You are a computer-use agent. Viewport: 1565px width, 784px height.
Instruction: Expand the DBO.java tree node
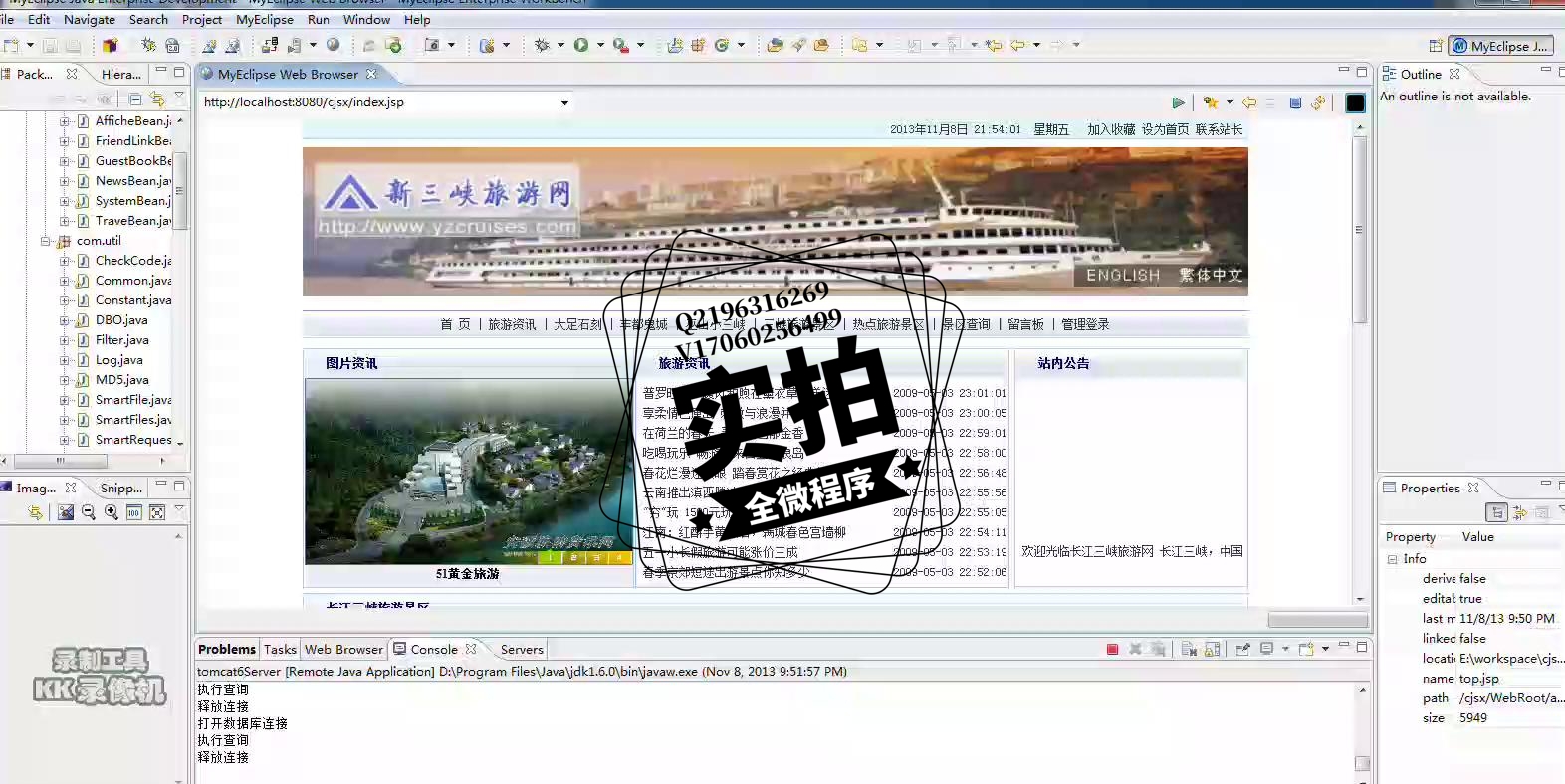click(64, 320)
